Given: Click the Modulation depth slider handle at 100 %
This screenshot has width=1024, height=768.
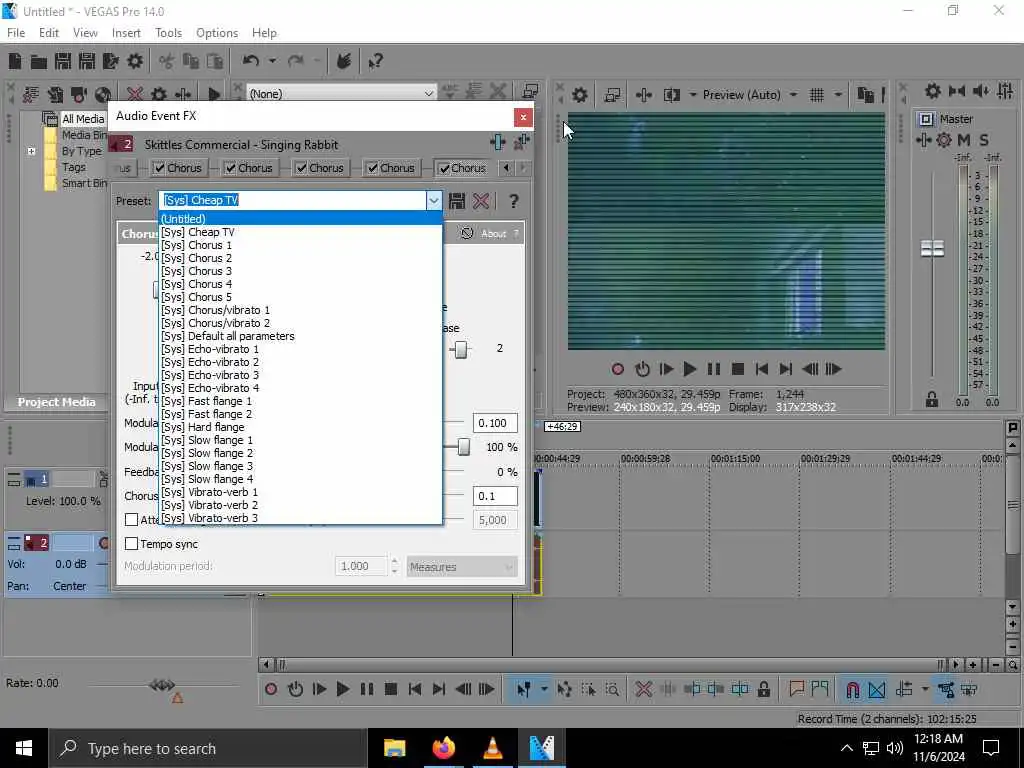Looking at the screenshot, I should 463,447.
